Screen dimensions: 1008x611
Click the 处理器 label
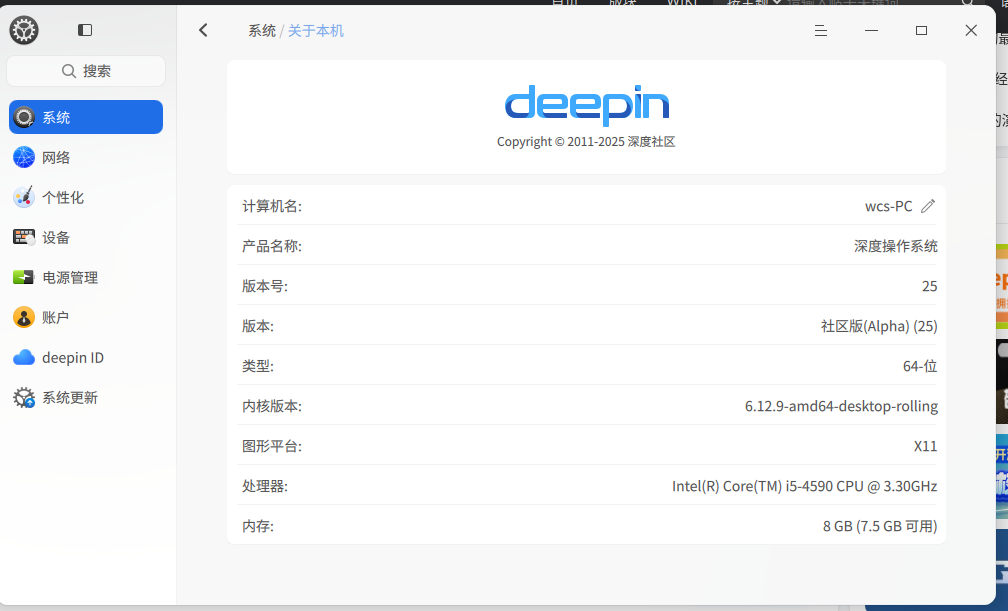[265, 486]
